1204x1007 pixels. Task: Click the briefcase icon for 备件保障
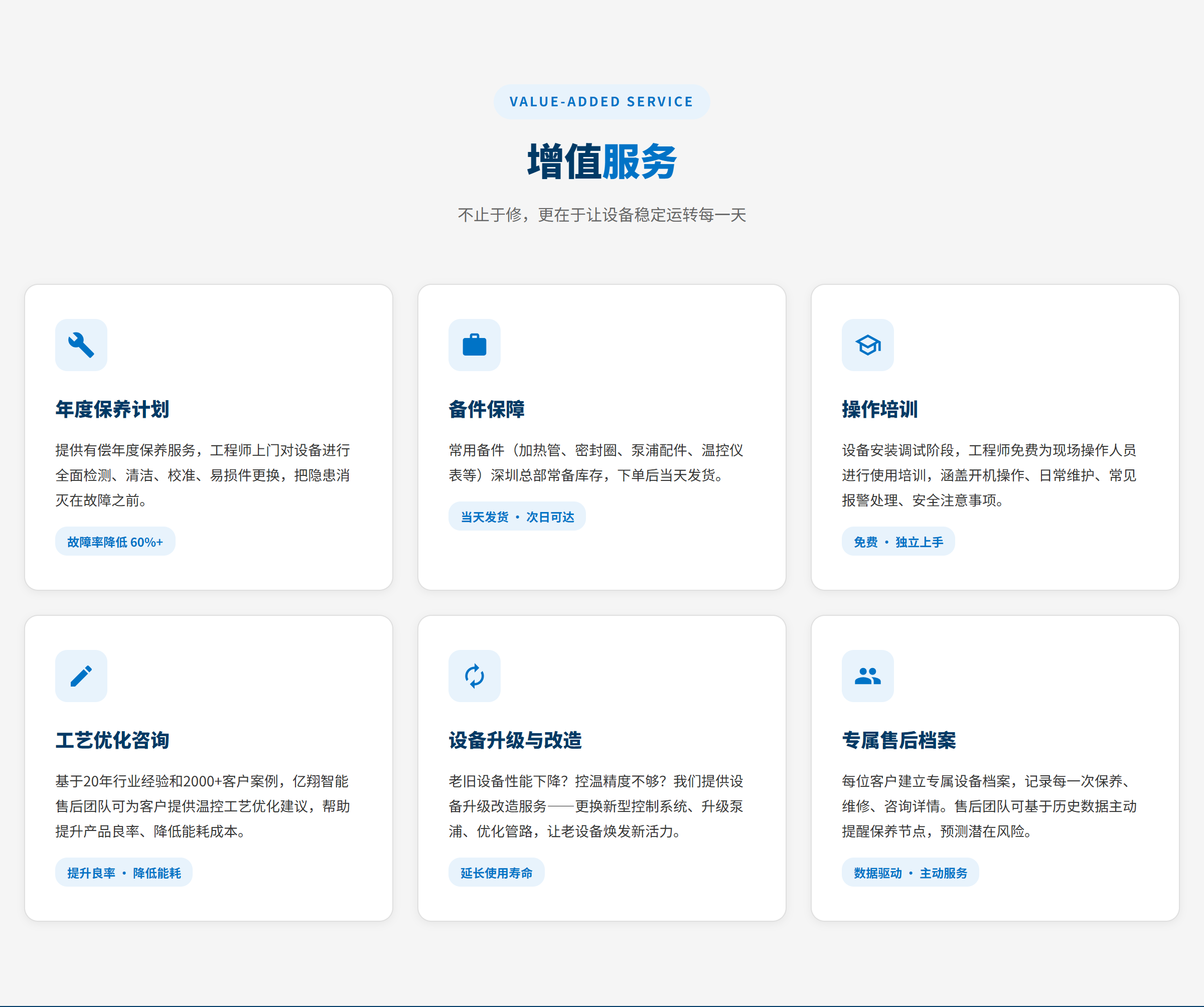474,345
